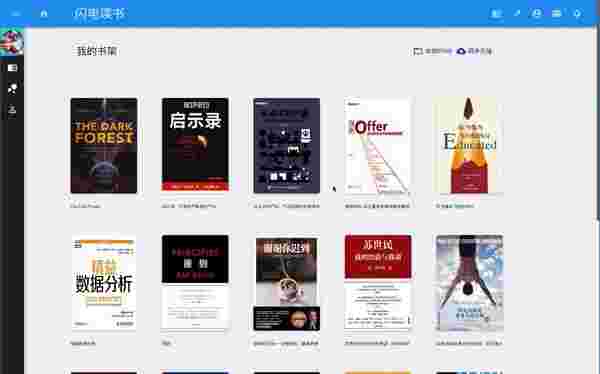Open the settings gear icon in header
The width and height of the screenshot is (600, 374).
tap(577, 14)
